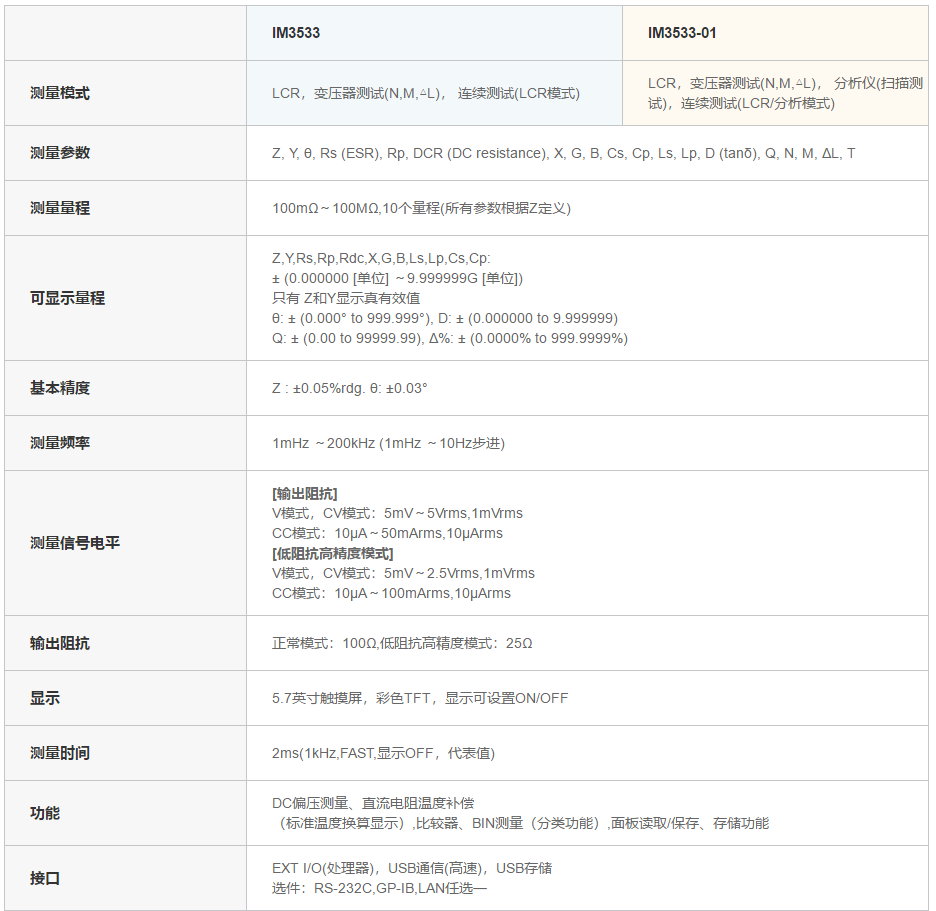This screenshot has height=911, width=936.
Task: Click the [输出阻抗] heading in signal level cell
Action: (x=304, y=493)
